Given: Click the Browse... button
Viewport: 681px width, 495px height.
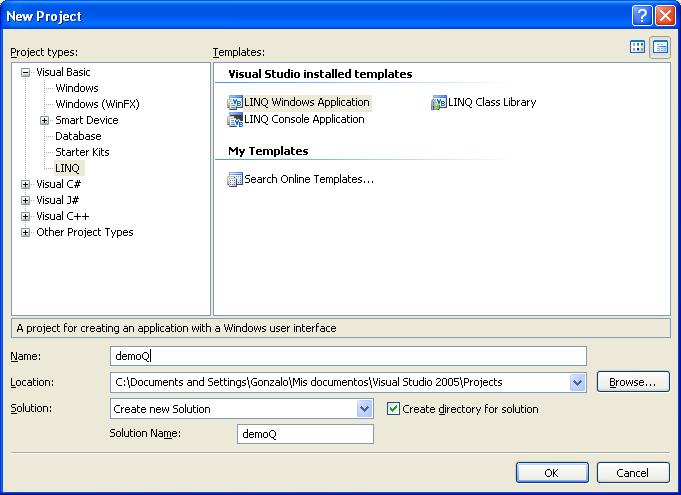Looking at the screenshot, I should click(x=633, y=382).
